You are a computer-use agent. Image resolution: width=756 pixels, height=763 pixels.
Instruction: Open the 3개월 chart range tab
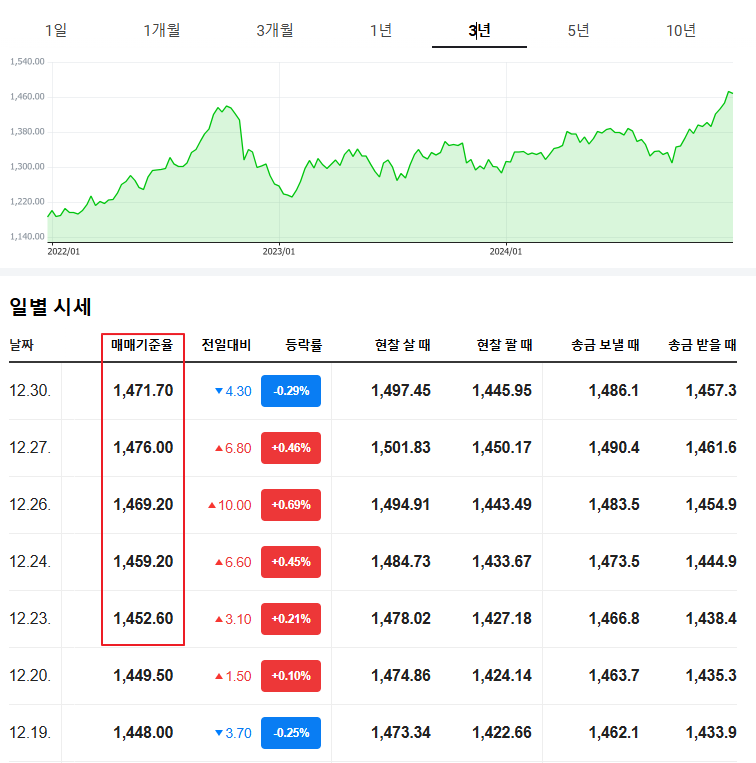(274, 30)
